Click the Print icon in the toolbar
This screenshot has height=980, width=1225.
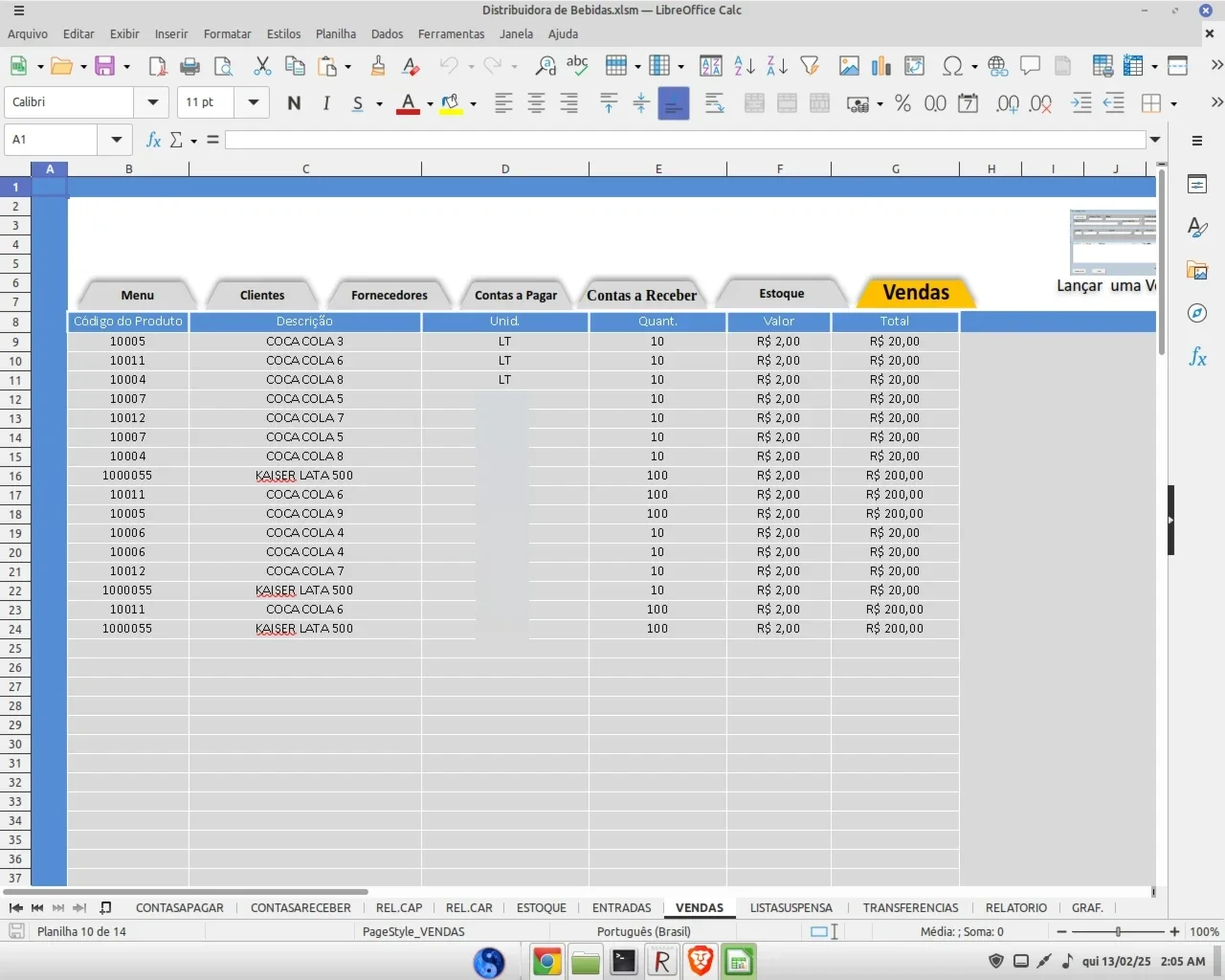click(x=189, y=66)
